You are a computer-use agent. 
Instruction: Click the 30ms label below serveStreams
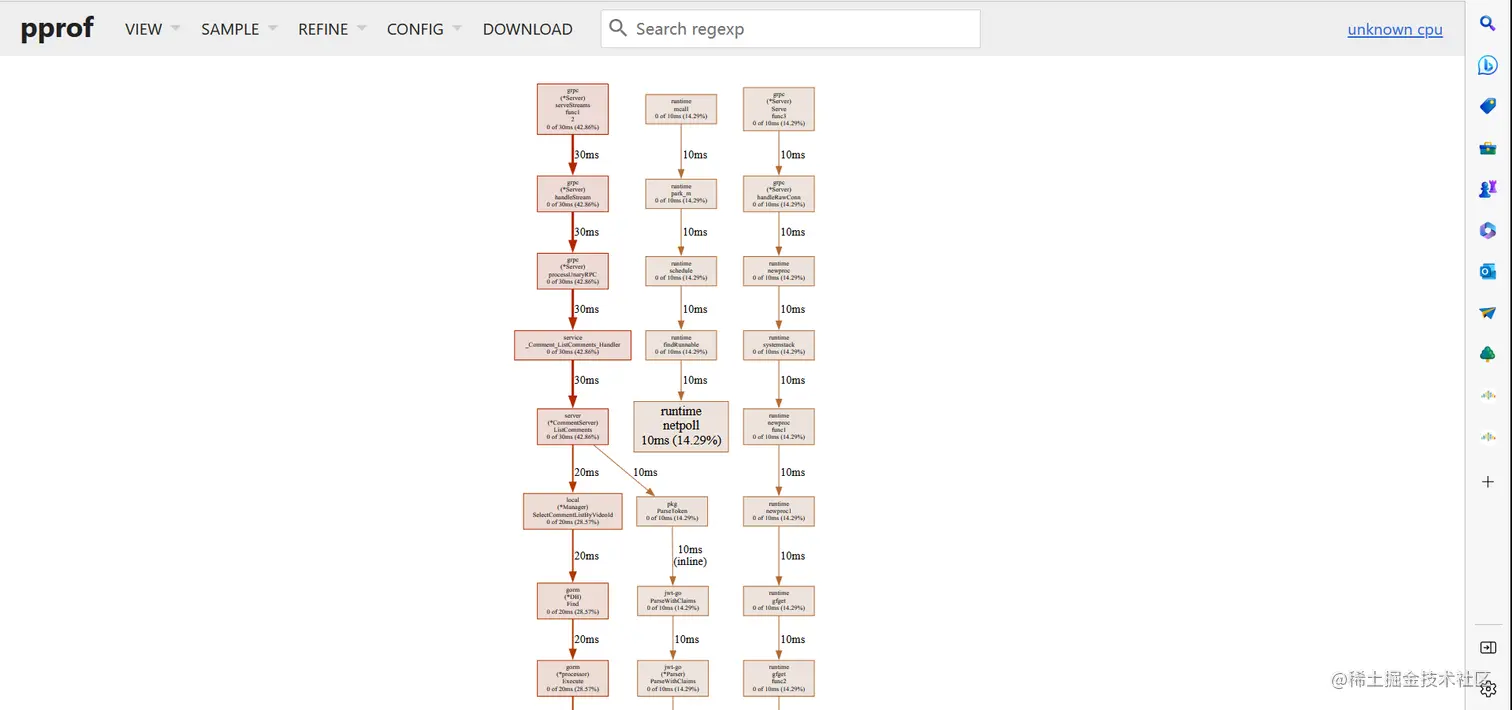pyautogui.click(x=586, y=155)
